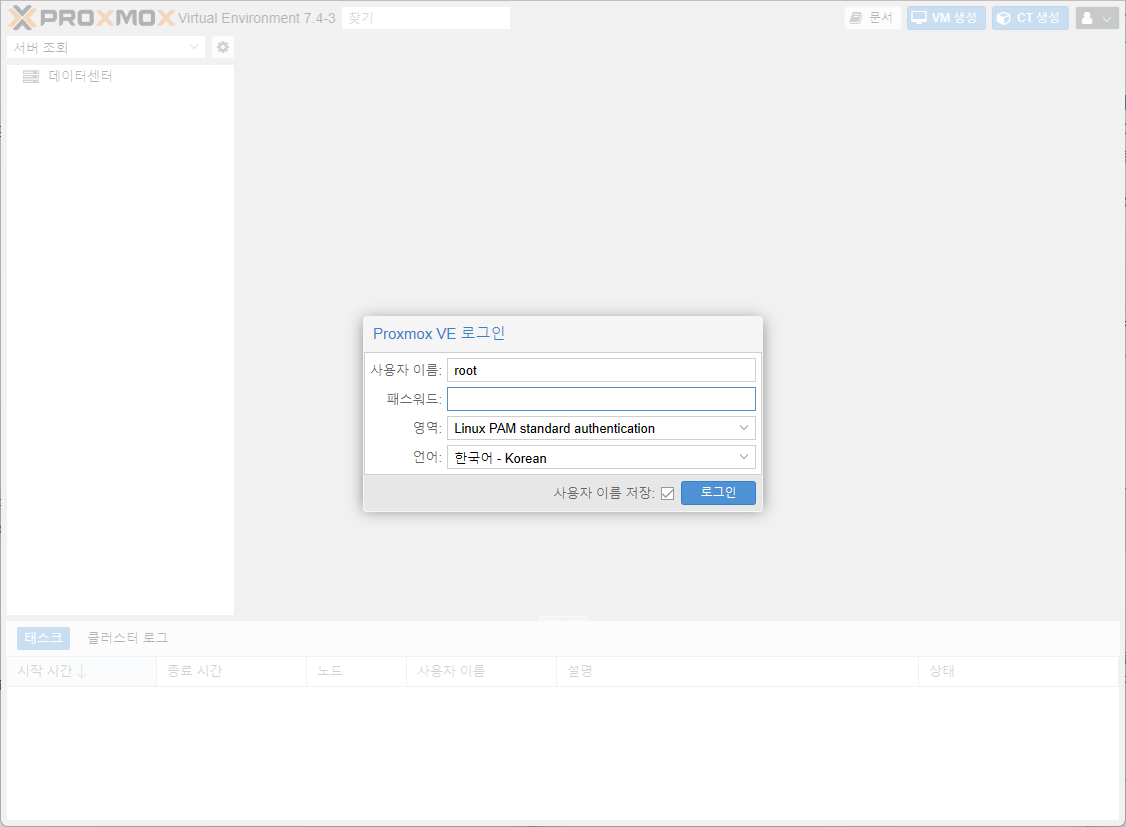Click the VM 생성 button
The height and width of the screenshot is (827, 1126).
coord(946,18)
